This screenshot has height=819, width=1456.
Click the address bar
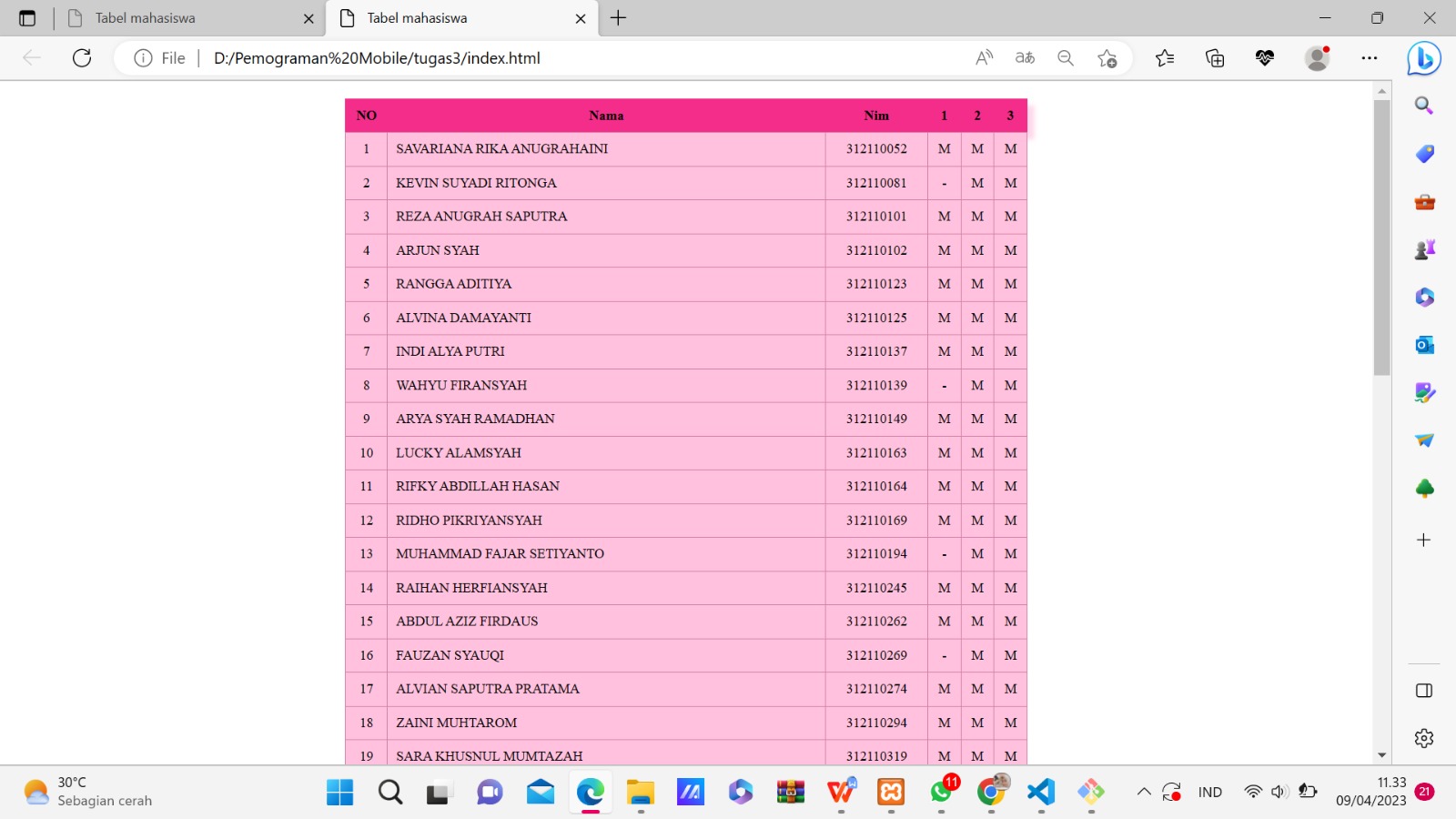pyautogui.click(x=546, y=57)
